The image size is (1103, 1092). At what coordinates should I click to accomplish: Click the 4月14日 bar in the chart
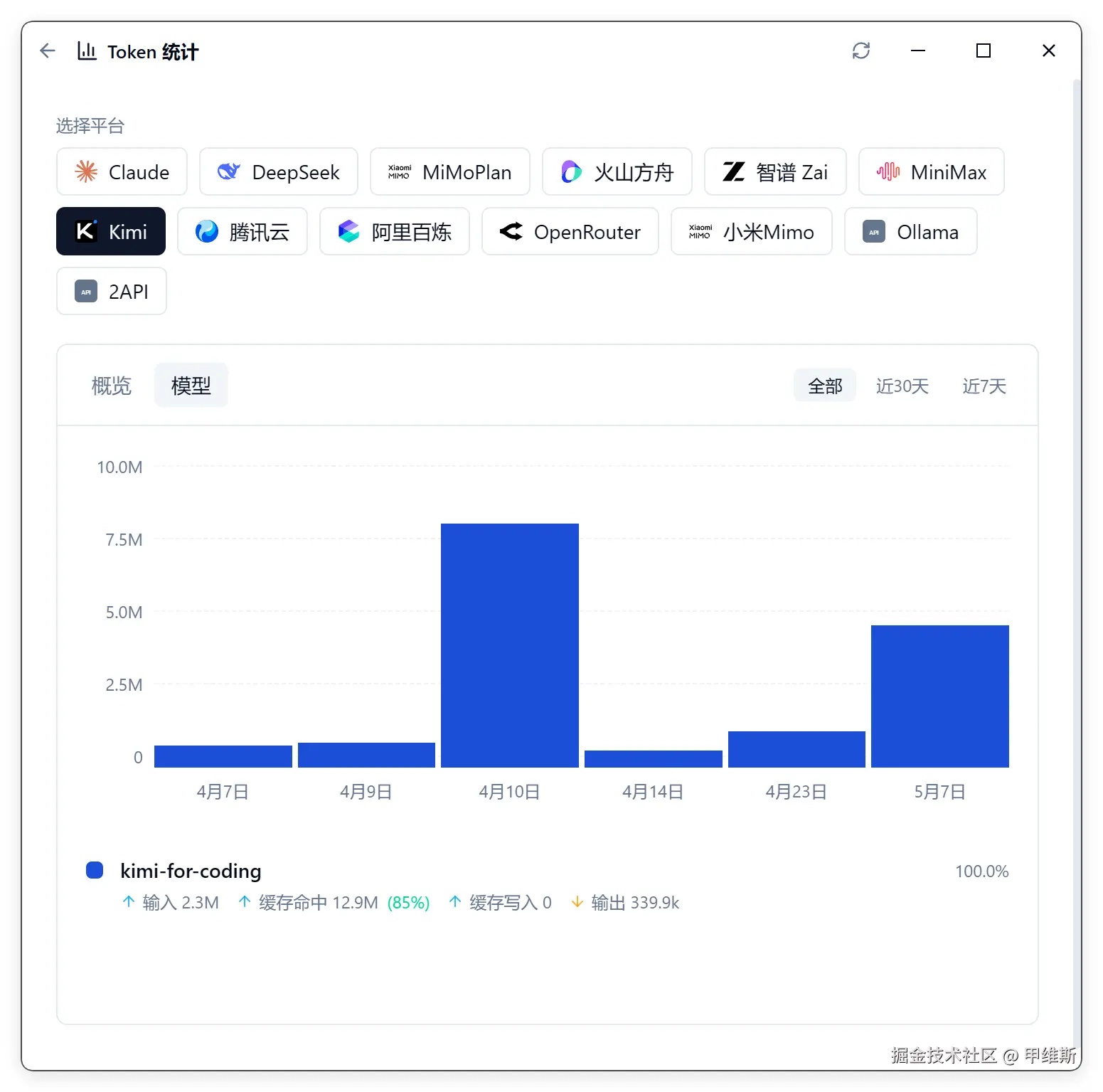(654, 759)
